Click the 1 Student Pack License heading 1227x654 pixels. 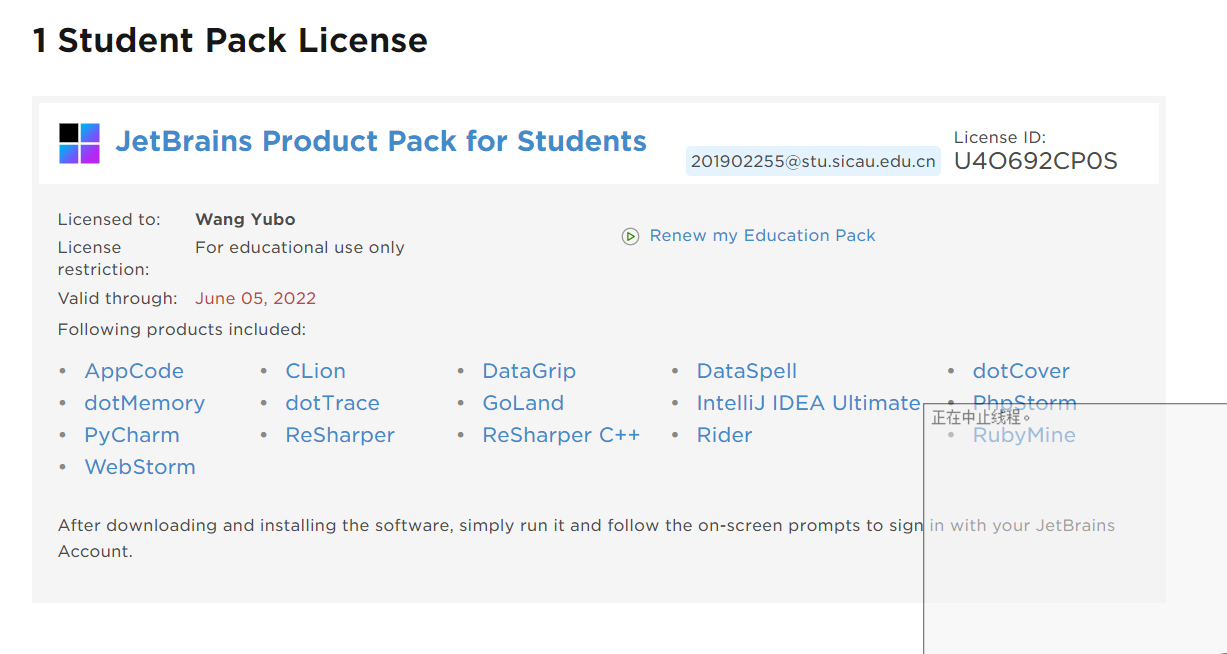click(x=230, y=40)
